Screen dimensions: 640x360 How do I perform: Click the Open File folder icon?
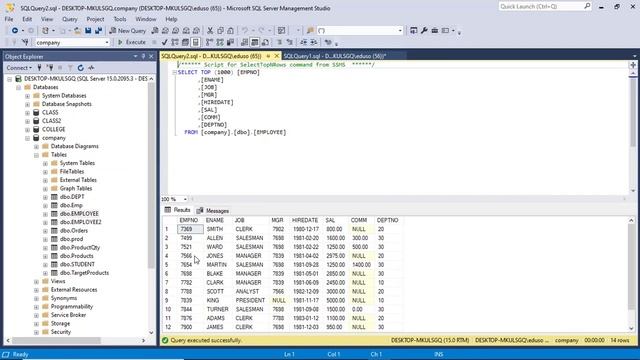click(x=77, y=31)
